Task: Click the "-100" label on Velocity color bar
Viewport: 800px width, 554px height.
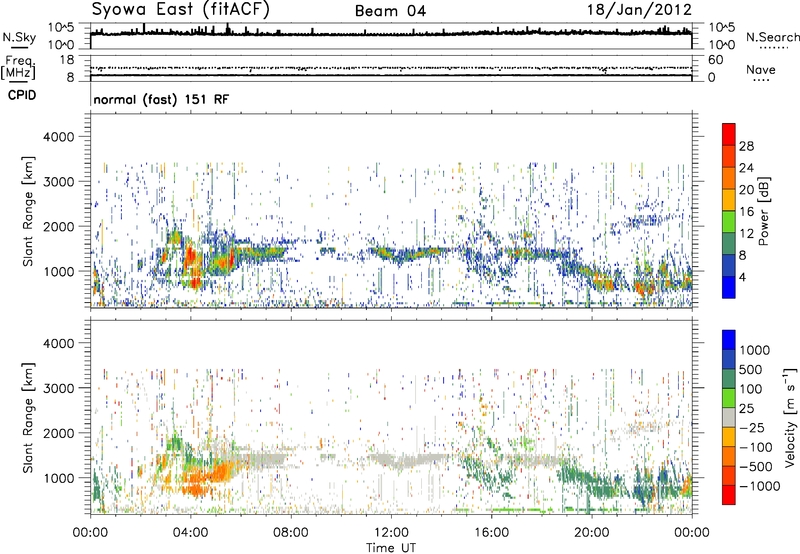Action: (x=756, y=447)
